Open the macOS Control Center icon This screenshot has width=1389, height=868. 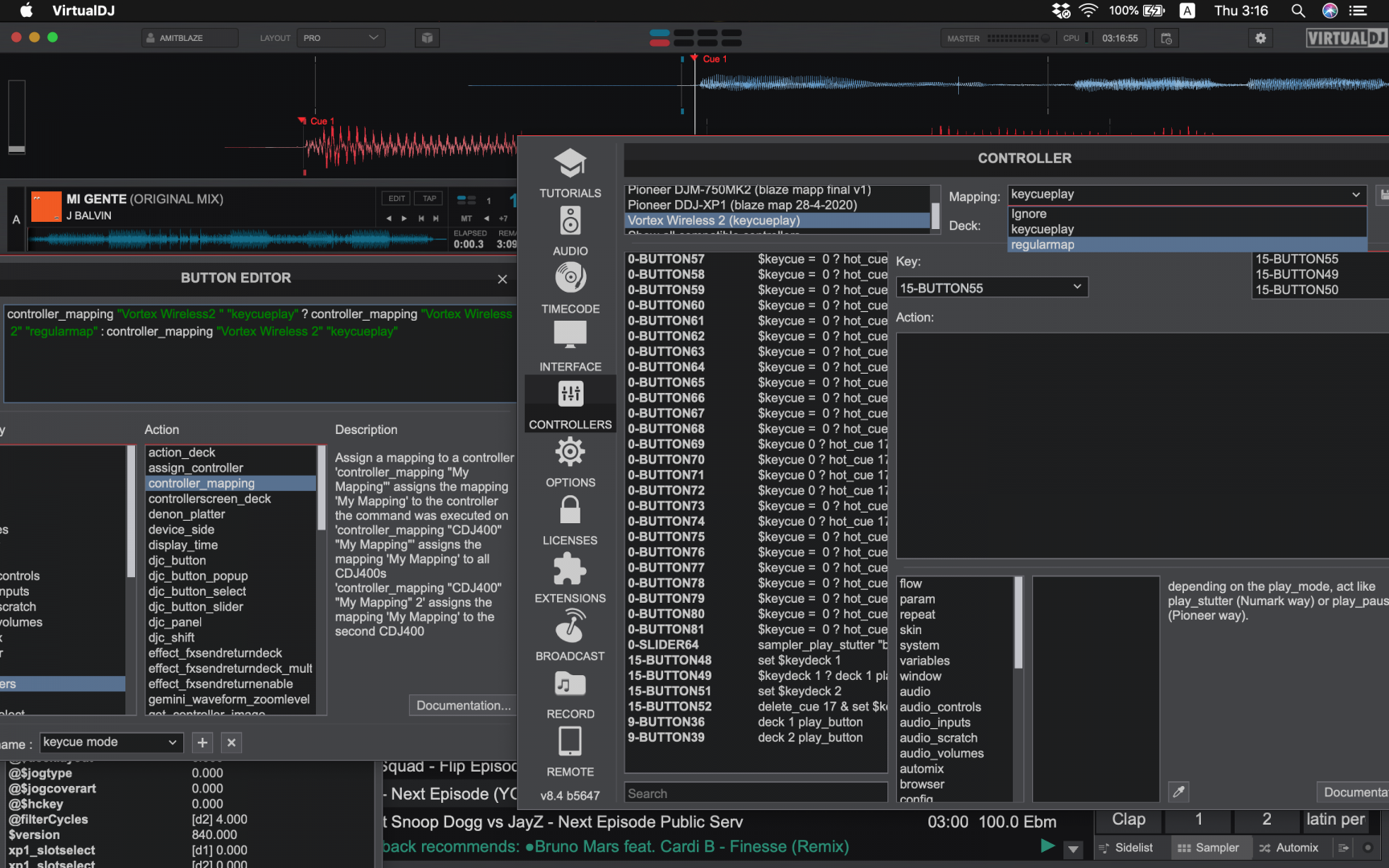tap(1358, 10)
